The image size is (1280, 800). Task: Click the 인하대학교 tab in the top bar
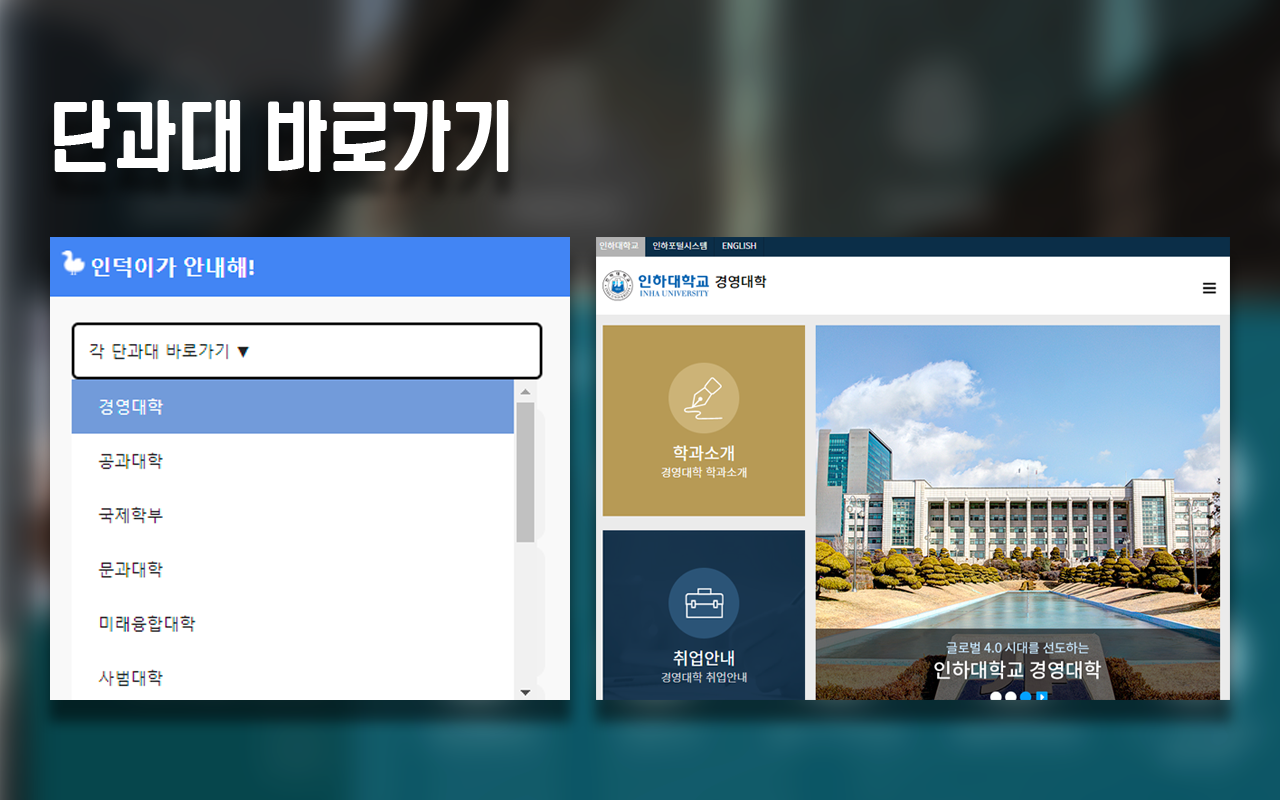click(620, 245)
